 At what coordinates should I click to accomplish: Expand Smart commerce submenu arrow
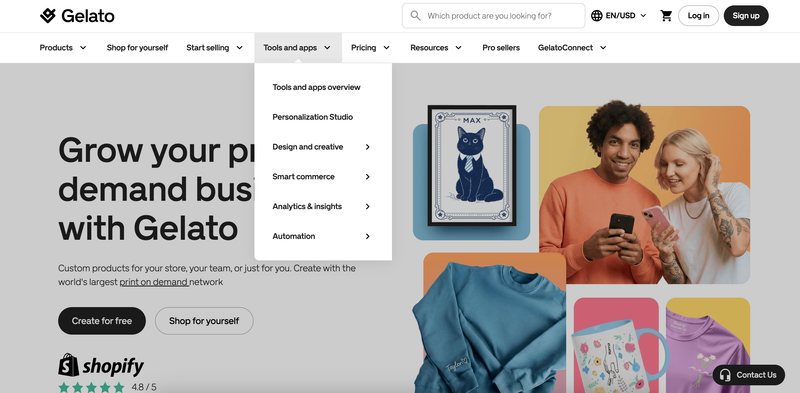point(367,177)
